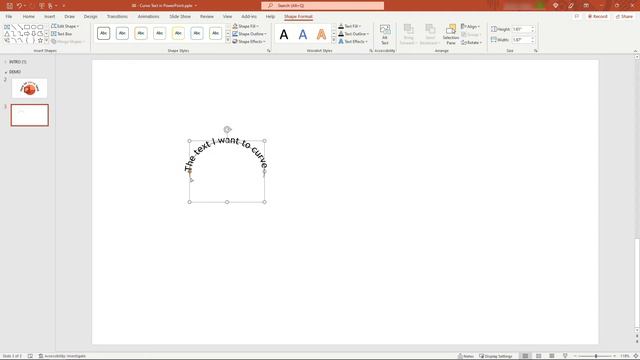Switch to the Slide Show tab
640x360 pixels.
tap(180, 16)
